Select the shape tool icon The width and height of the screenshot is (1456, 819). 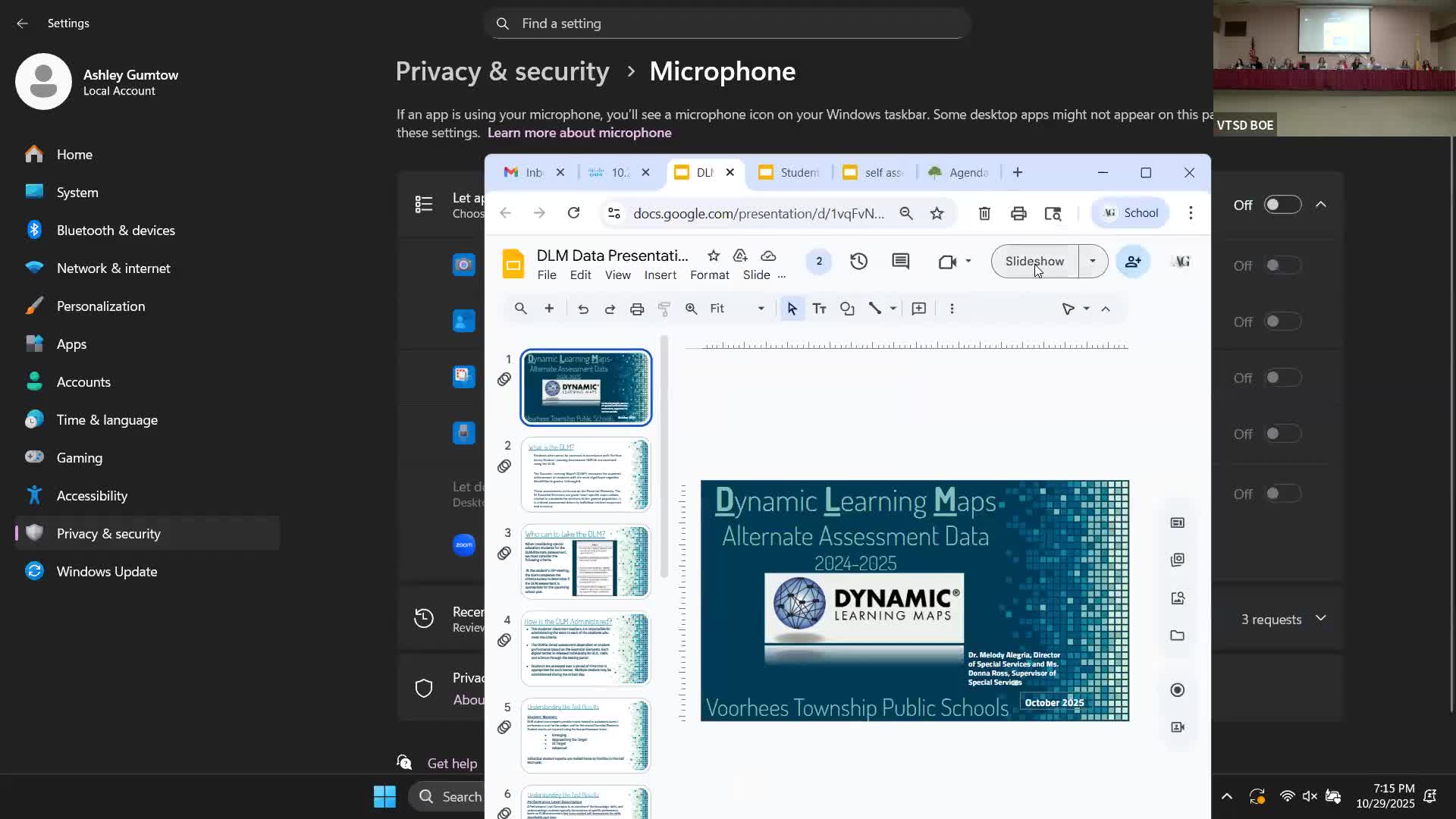coord(847,309)
